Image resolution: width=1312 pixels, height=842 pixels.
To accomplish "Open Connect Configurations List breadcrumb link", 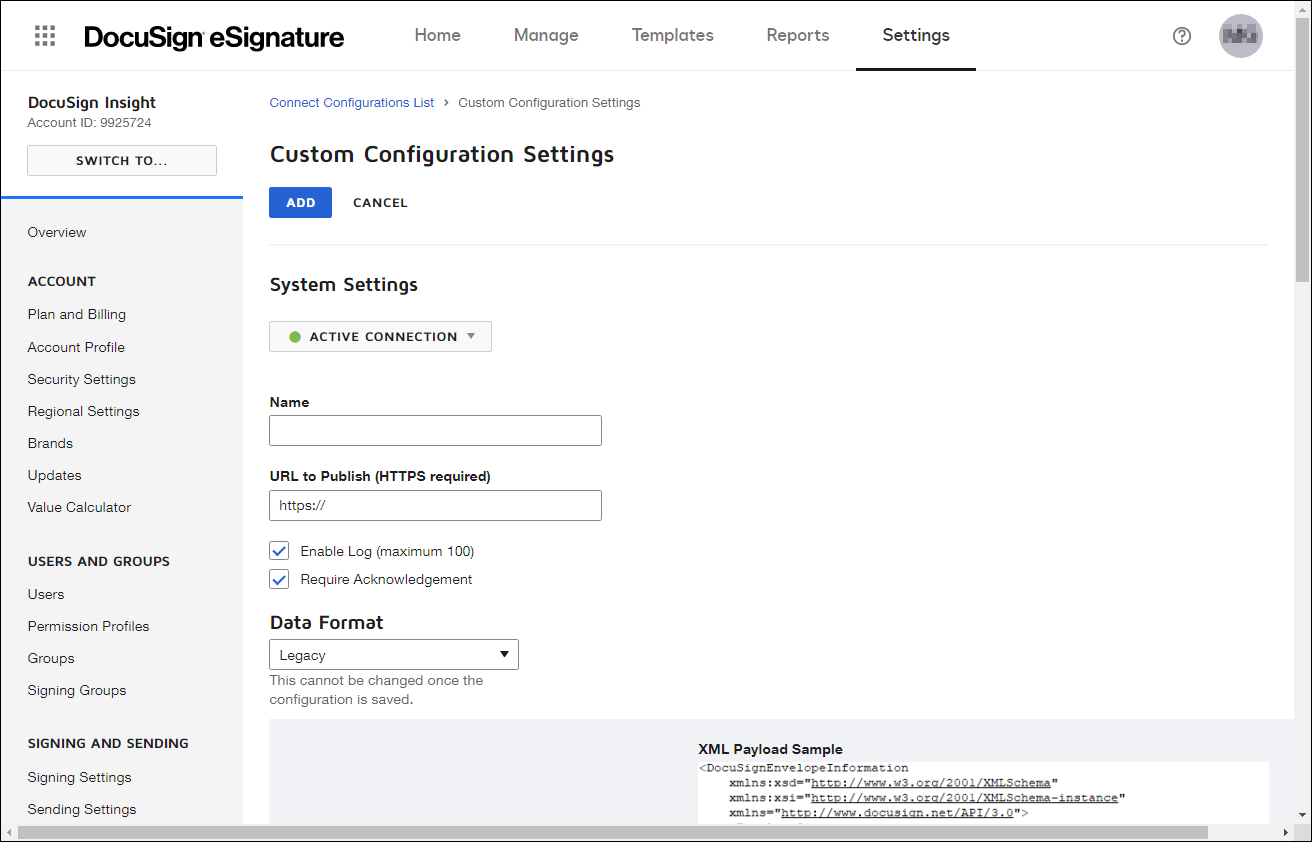I will [x=352, y=102].
